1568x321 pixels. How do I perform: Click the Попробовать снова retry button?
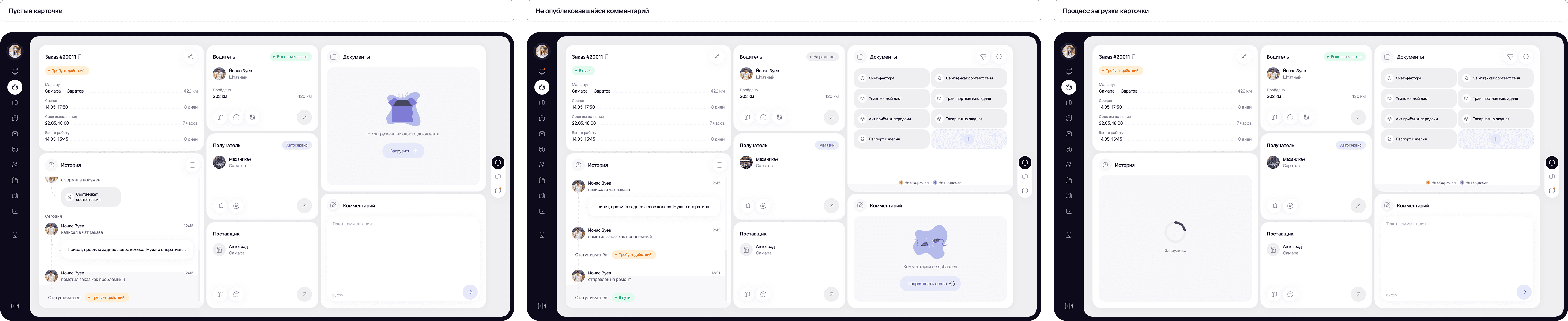click(x=930, y=283)
